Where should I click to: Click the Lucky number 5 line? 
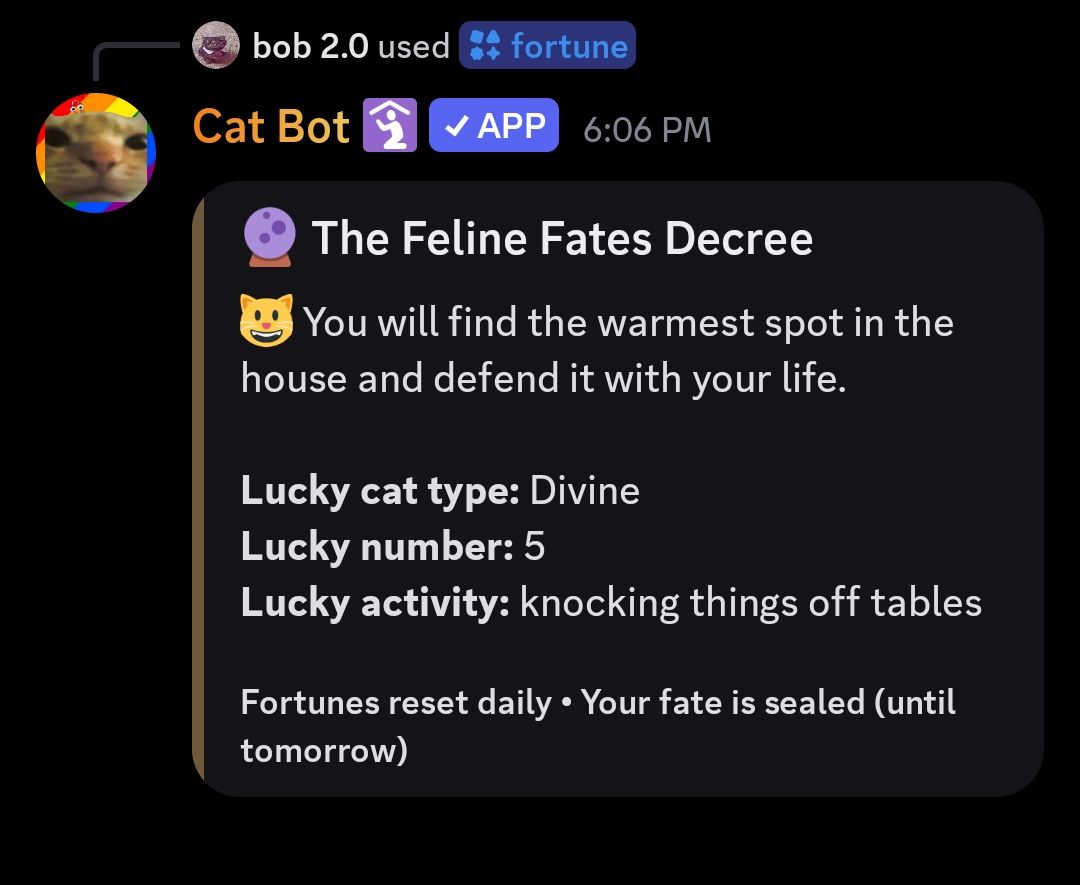(x=393, y=547)
